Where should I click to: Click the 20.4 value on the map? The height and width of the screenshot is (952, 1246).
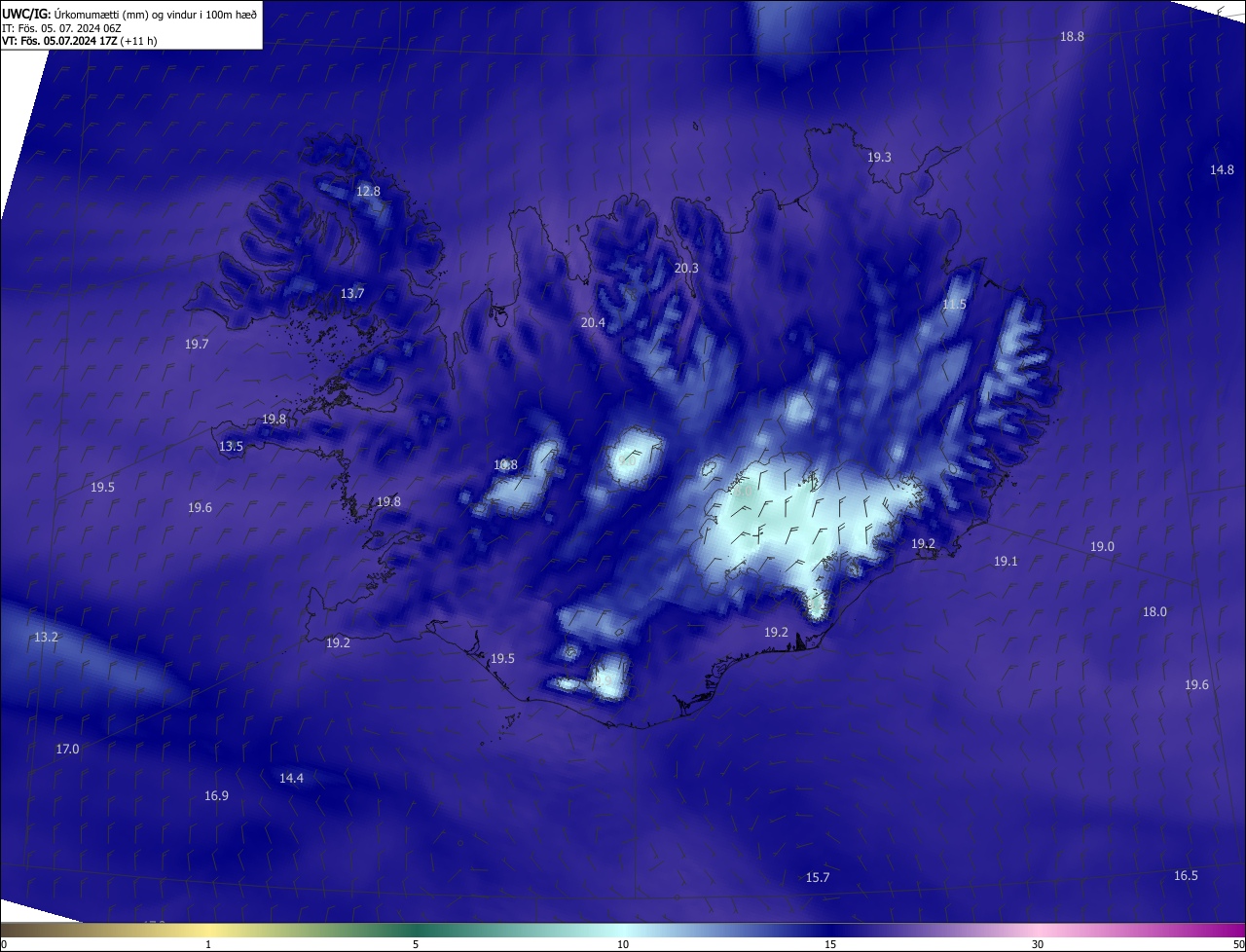point(593,322)
